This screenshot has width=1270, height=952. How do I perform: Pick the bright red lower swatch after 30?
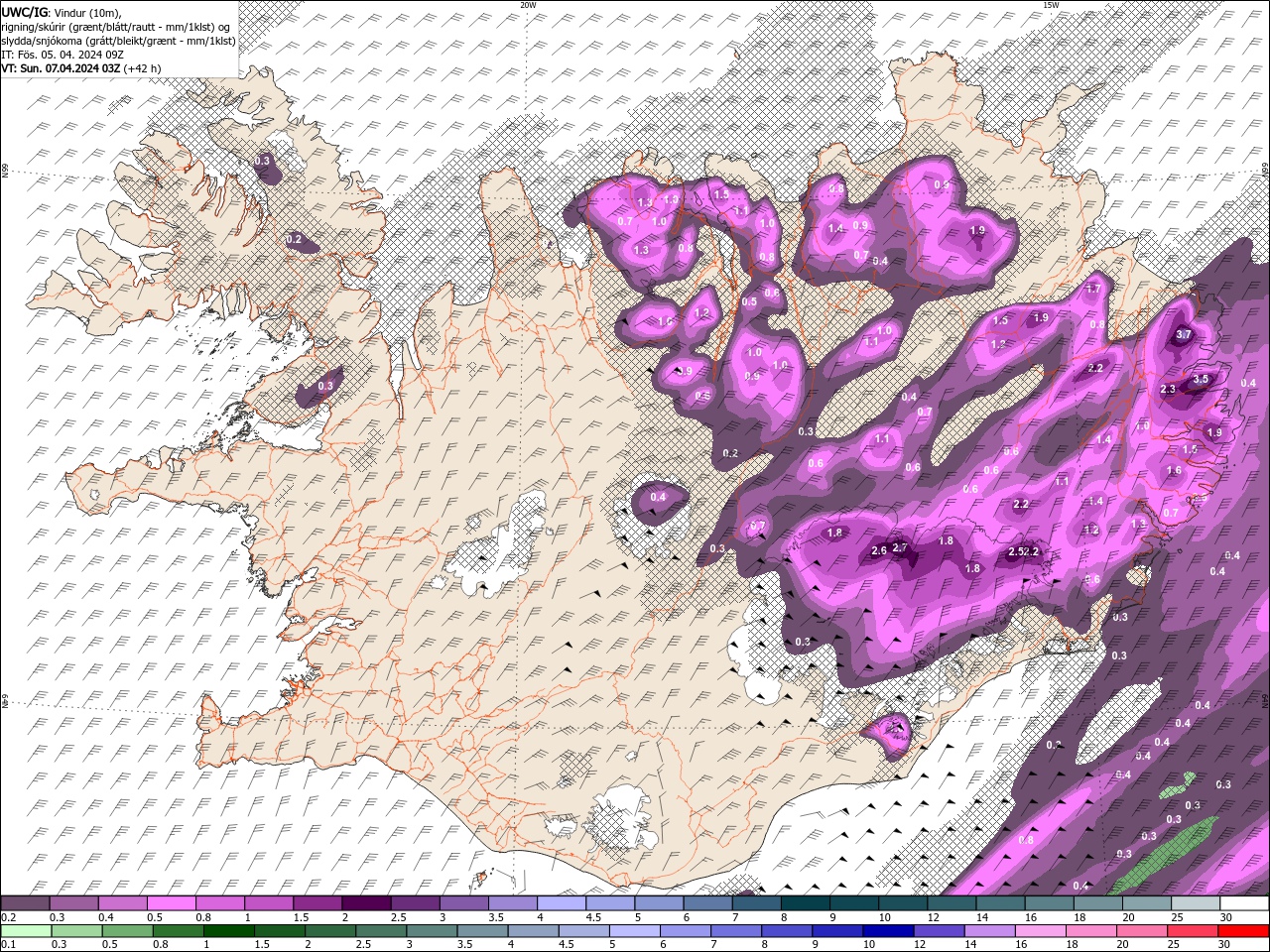point(1242,930)
